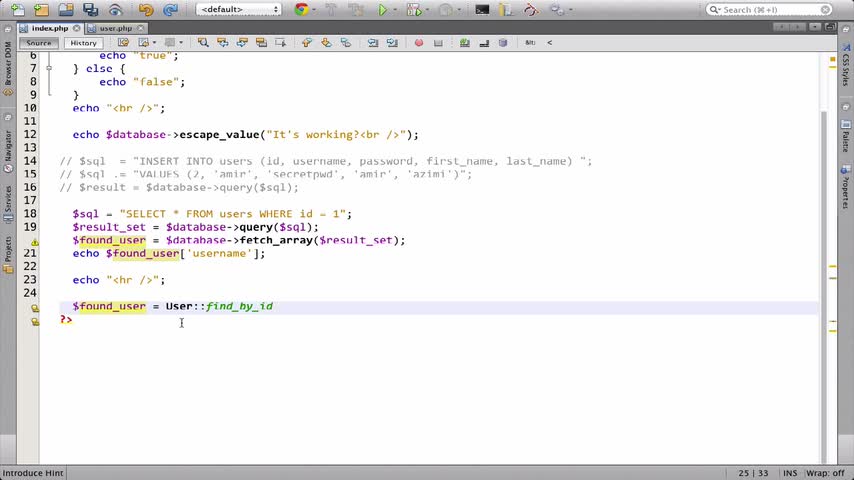Viewport: 854px width, 480px height.
Task: Select the Source view button
Action: [x=39, y=42]
